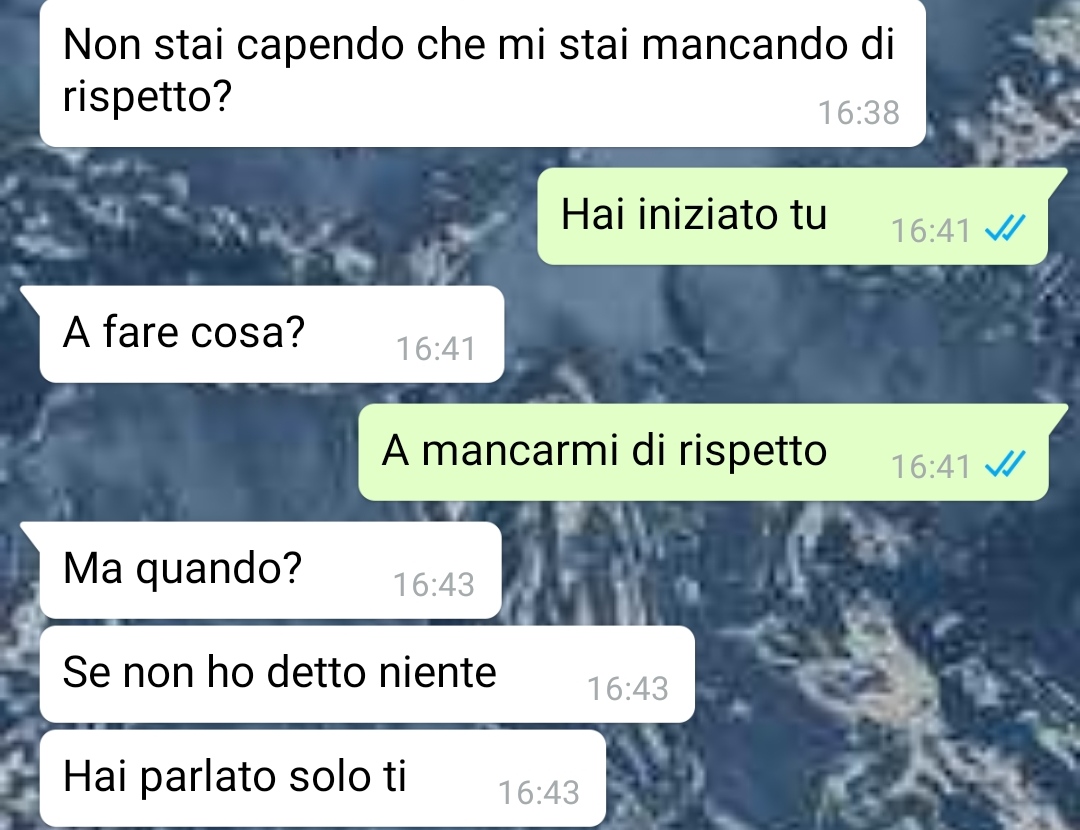
Task: Click the 16:38 timestamp on first message
Action: click(x=859, y=113)
